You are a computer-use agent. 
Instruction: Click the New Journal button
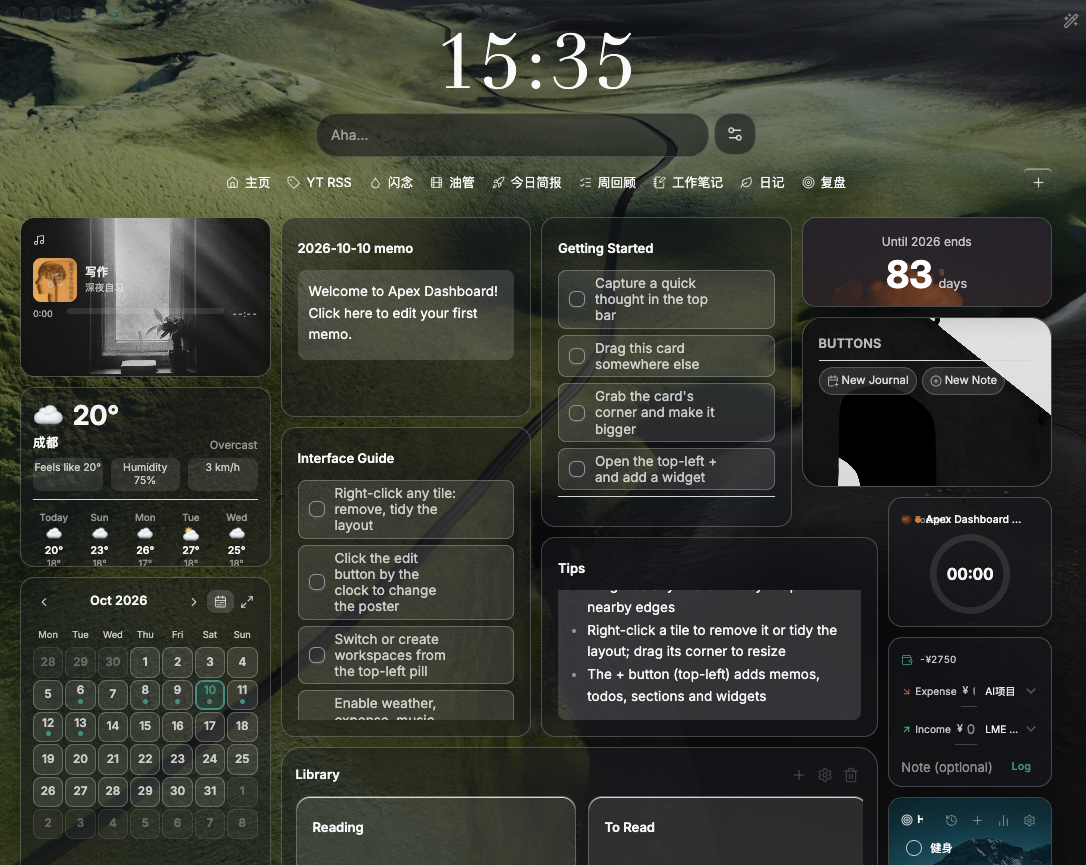pyautogui.click(x=868, y=380)
